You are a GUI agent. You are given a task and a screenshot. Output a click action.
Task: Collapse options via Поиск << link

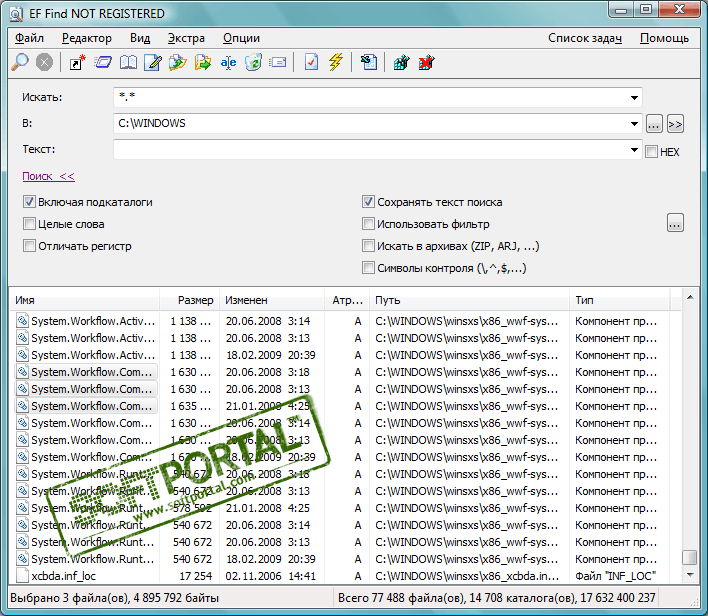tap(49, 176)
